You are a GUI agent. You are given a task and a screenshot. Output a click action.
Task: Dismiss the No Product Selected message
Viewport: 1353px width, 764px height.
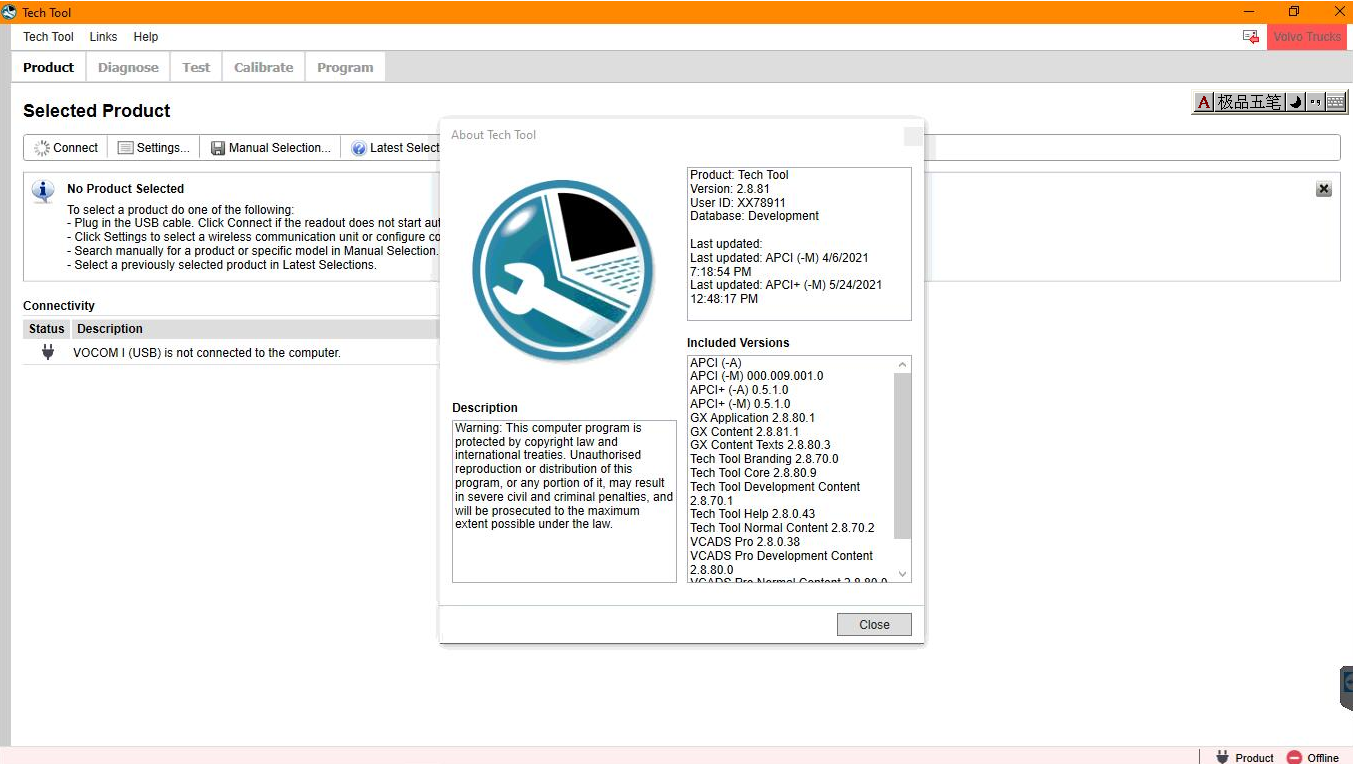point(1323,188)
